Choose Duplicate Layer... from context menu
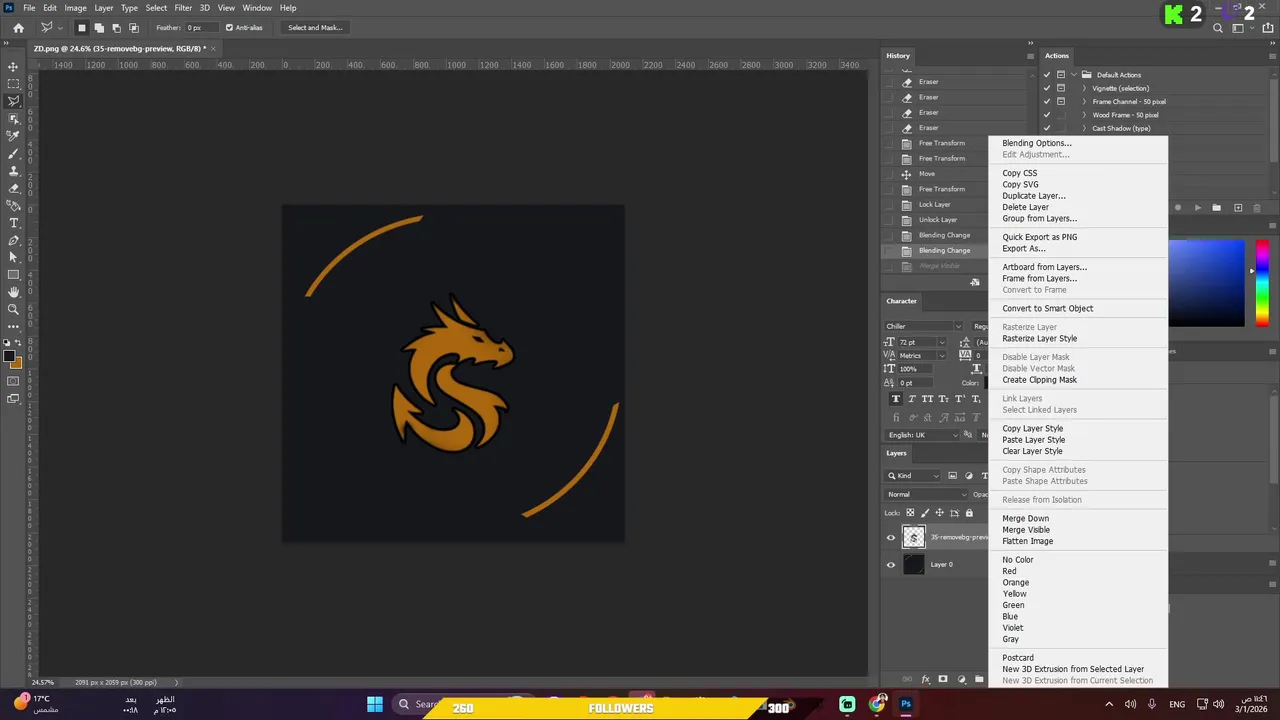This screenshot has width=1280, height=720. click(x=1034, y=196)
